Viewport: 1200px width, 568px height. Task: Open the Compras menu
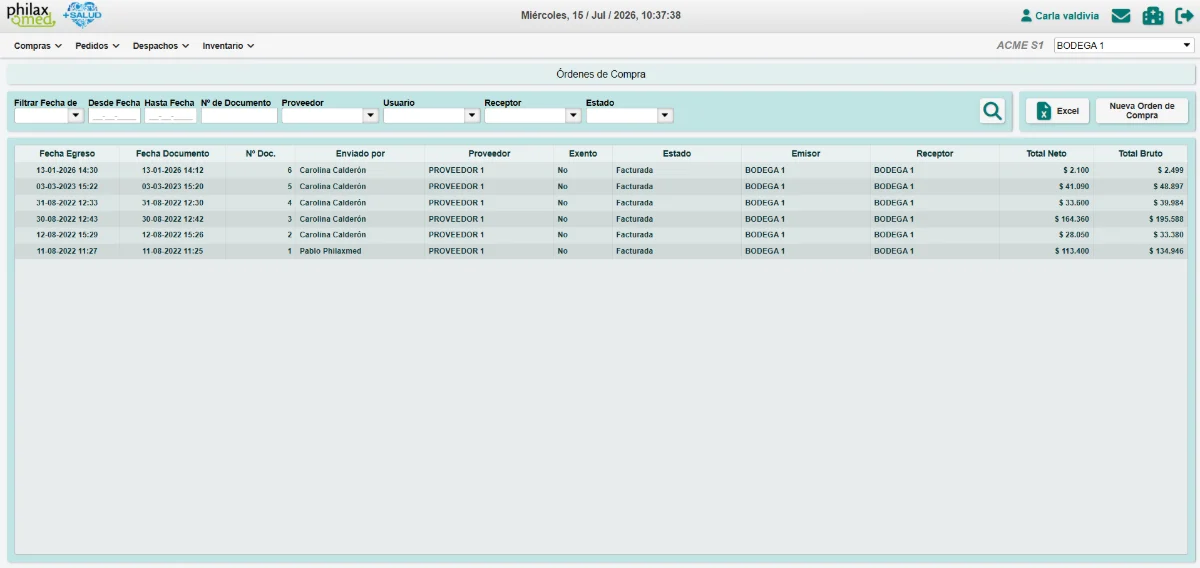click(38, 46)
